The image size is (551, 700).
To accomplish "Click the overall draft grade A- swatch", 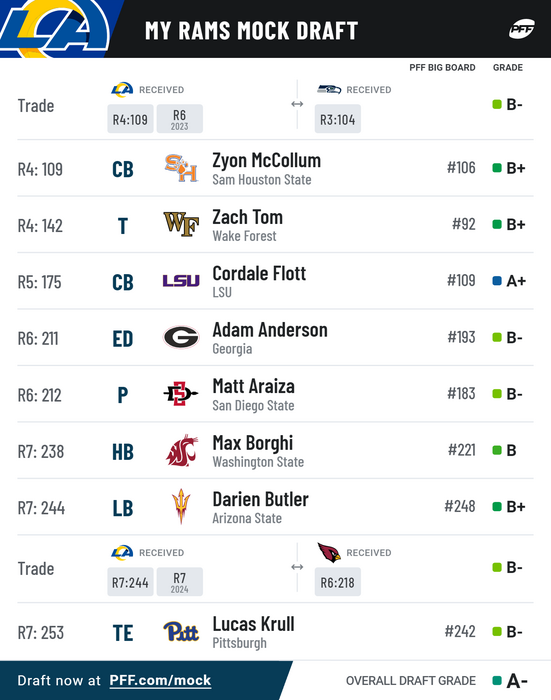I will [x=497, y=681].
